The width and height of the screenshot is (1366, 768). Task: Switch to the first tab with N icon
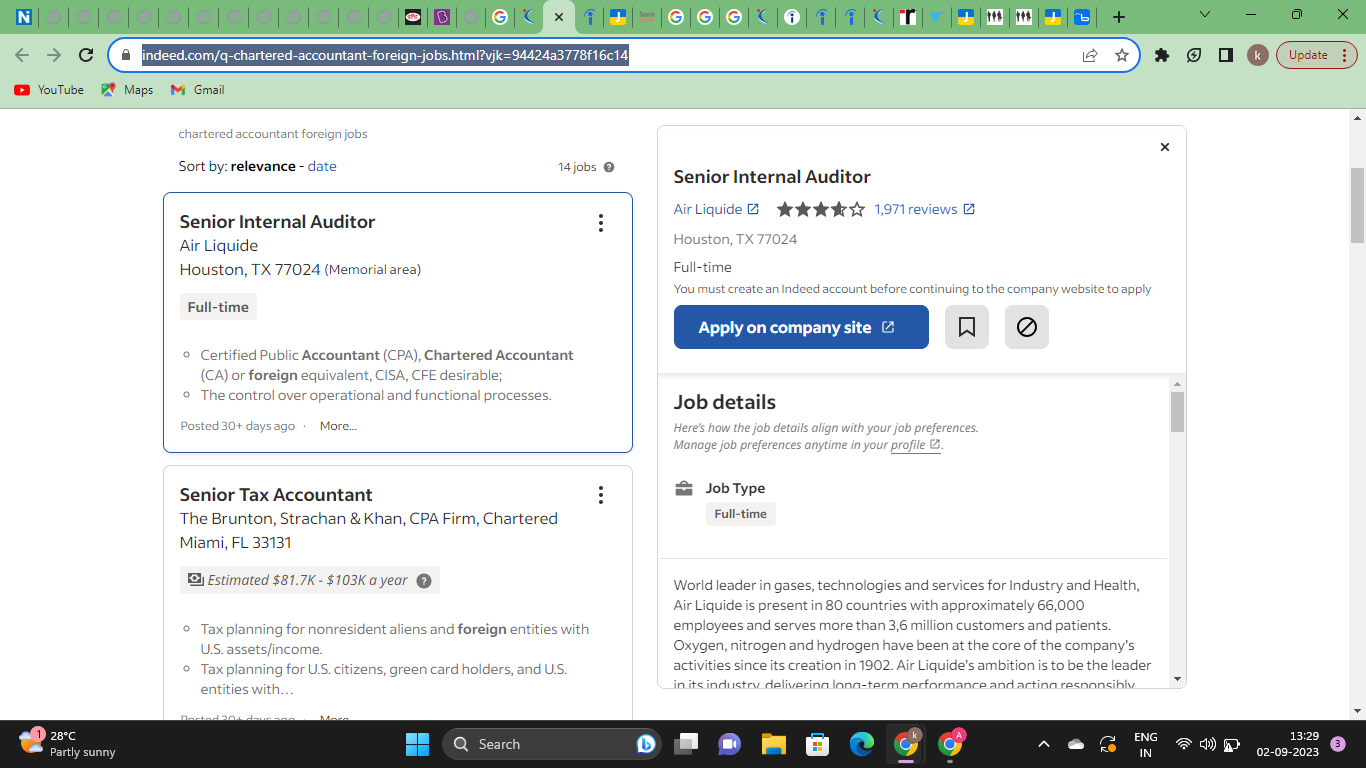pyautogui.click(x=23, y=17)
